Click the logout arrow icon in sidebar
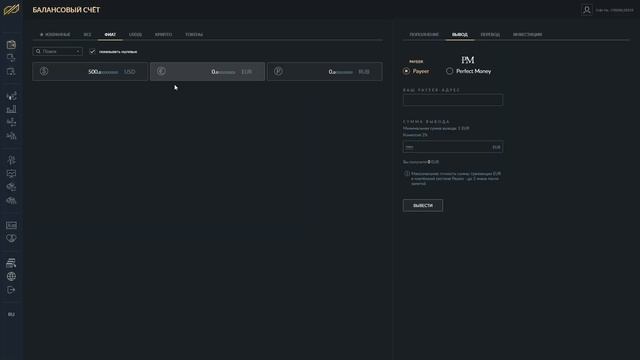The height and width of the screenshot is (360, 640). click(11, 290)
